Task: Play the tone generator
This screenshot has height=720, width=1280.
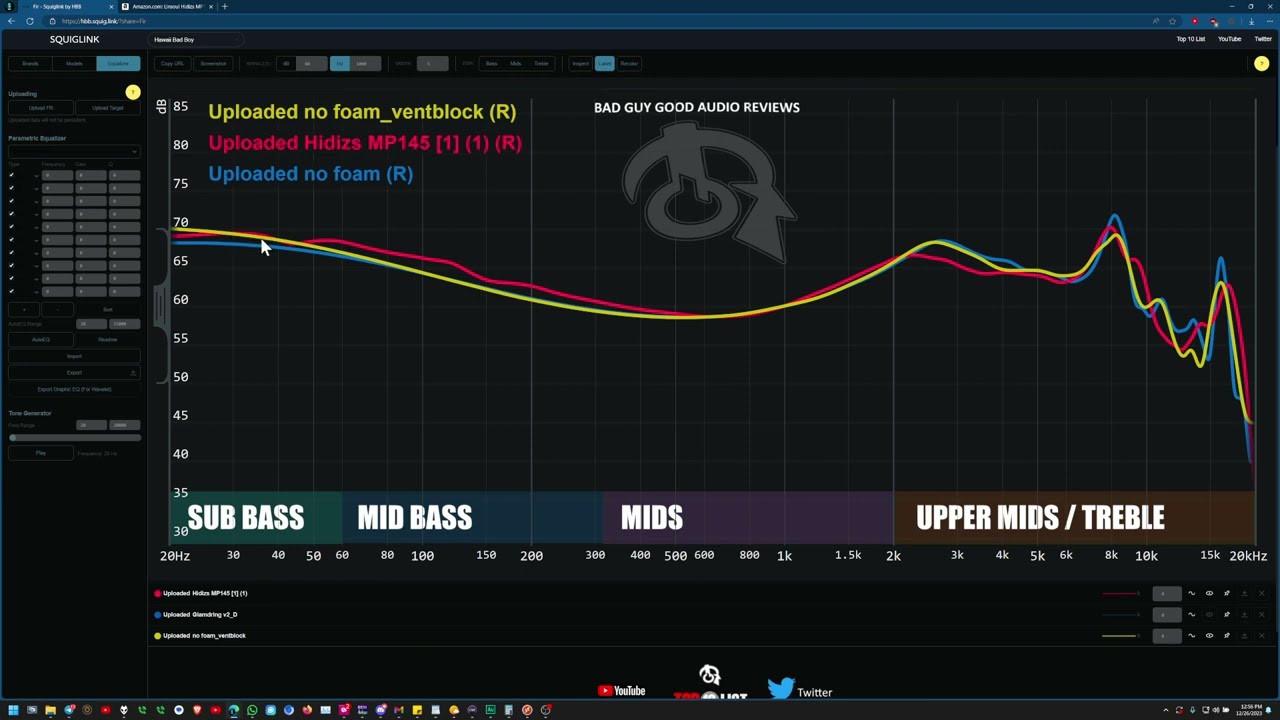Action: pyautogui.click(x=41, y=453)
